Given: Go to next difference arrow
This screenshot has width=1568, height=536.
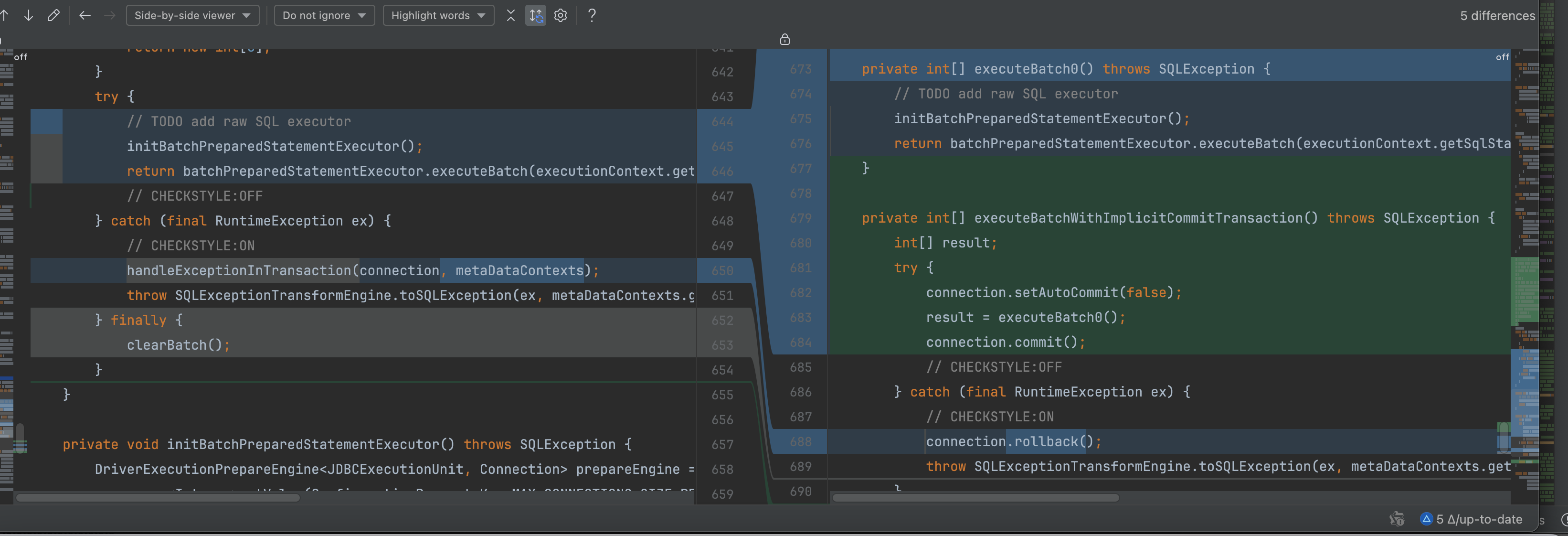Looking at the screenshot, I should click(x=28, y=15).
